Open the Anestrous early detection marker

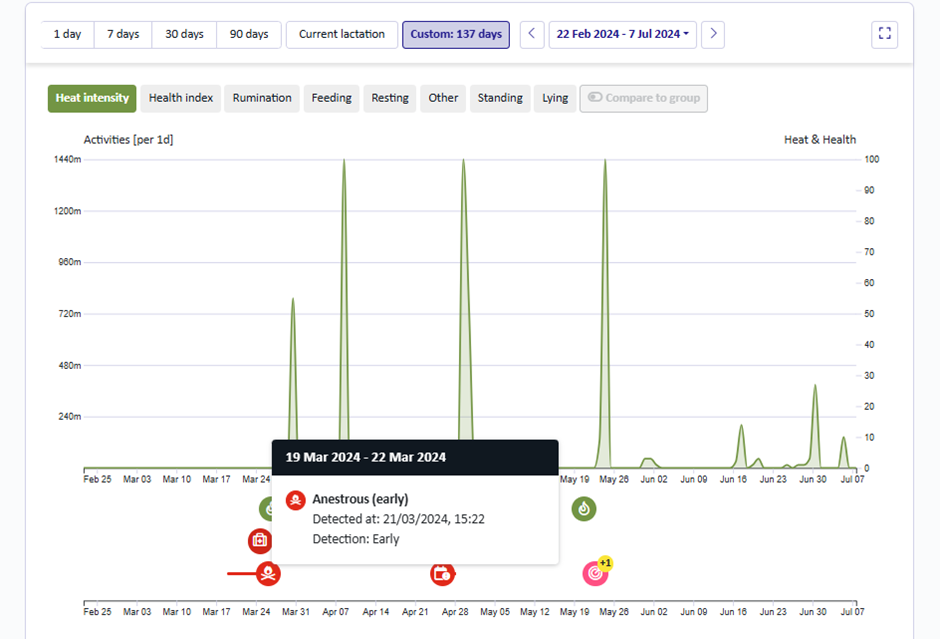point(268,574)
